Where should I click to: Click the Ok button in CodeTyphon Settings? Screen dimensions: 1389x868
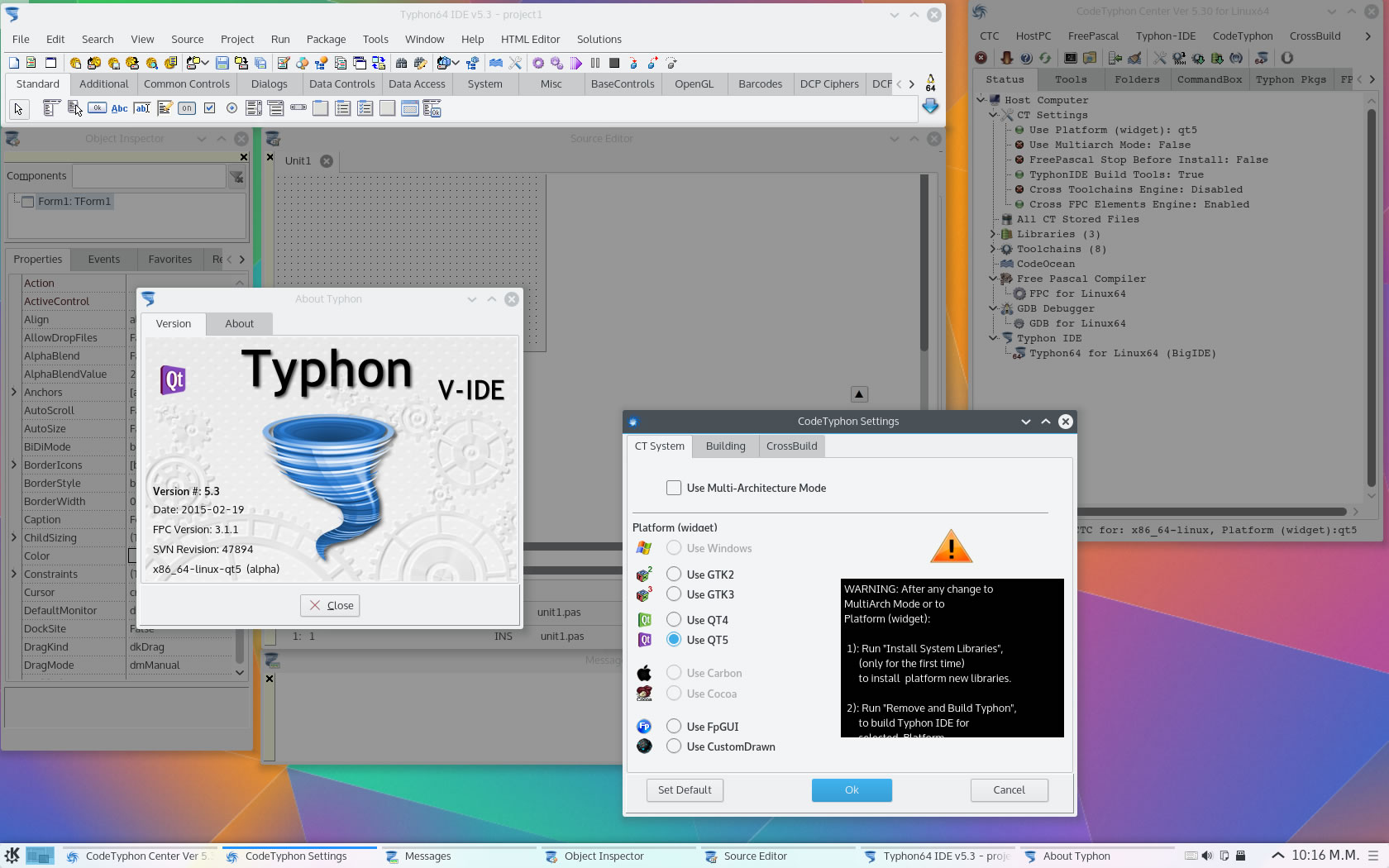pos(852,789)
